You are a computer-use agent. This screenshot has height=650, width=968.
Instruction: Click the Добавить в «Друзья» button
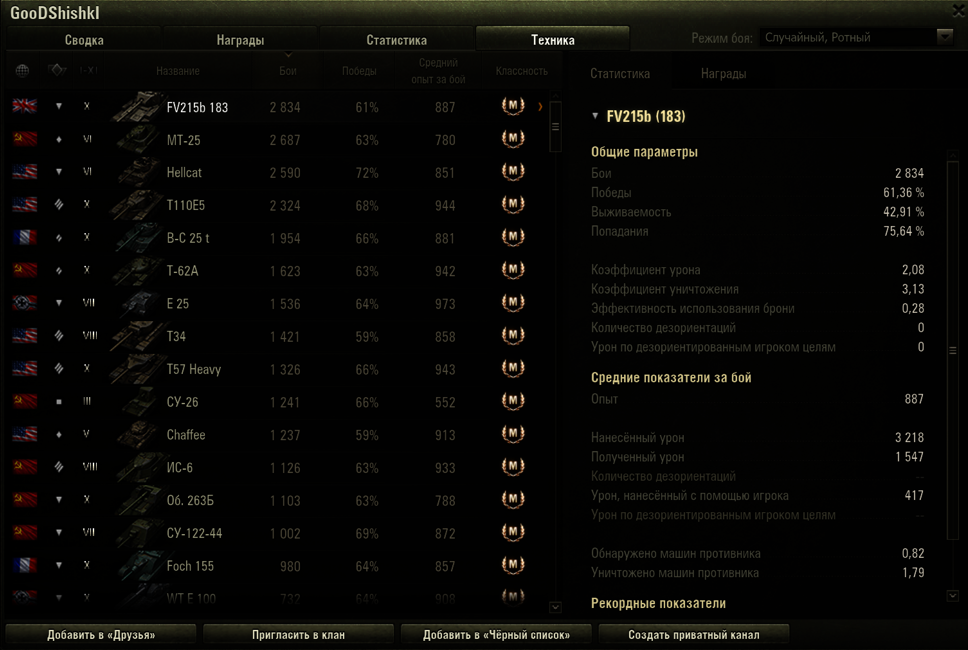pyautogui.click(x=101, y=635)
